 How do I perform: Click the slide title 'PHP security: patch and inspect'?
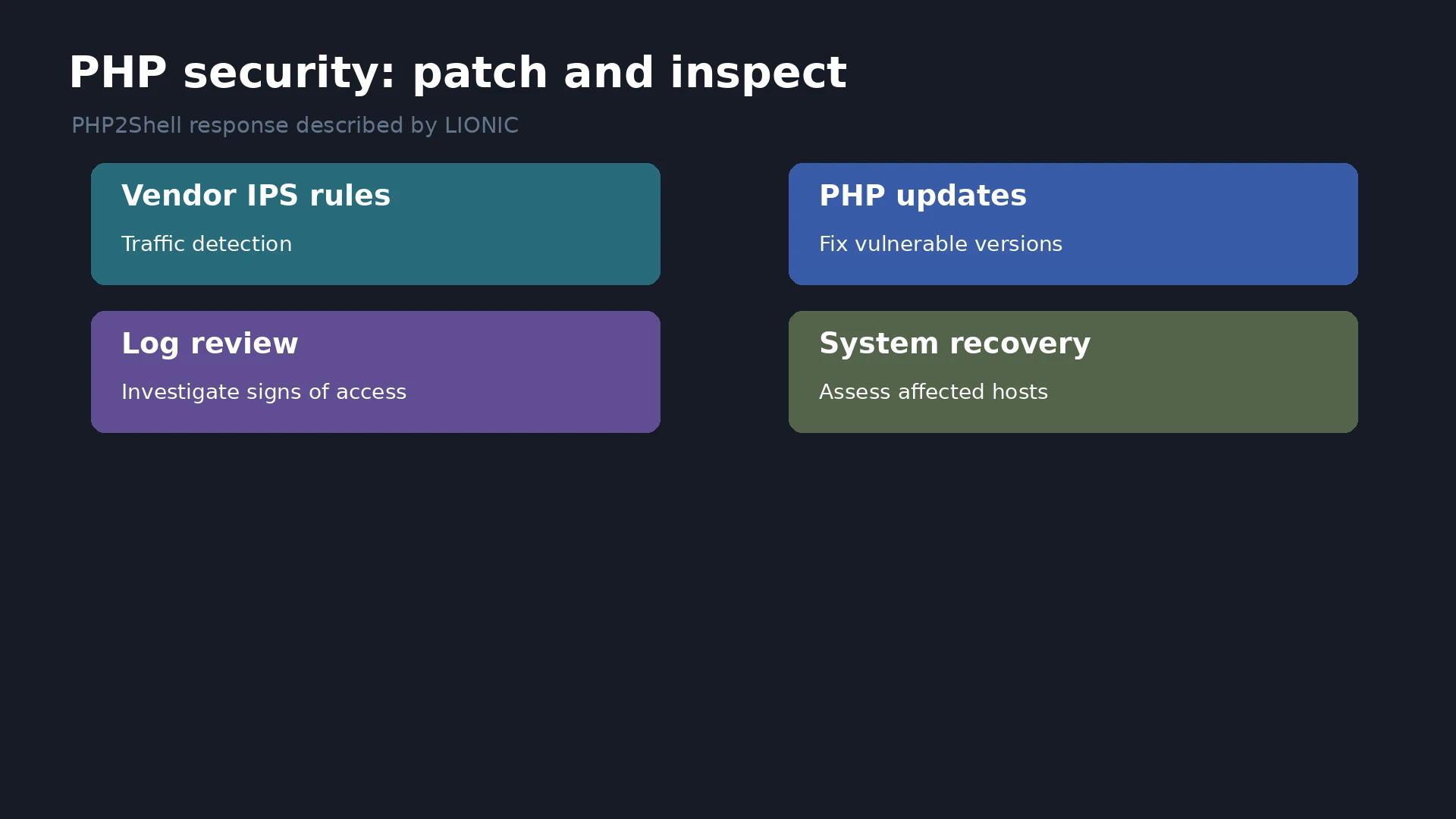(x=457, y=74)
